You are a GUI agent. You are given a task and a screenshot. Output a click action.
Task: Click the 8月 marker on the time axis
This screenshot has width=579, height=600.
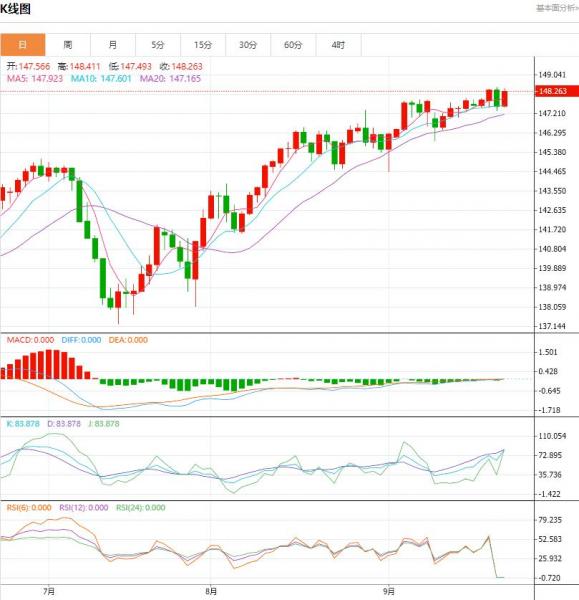(211, 591)
